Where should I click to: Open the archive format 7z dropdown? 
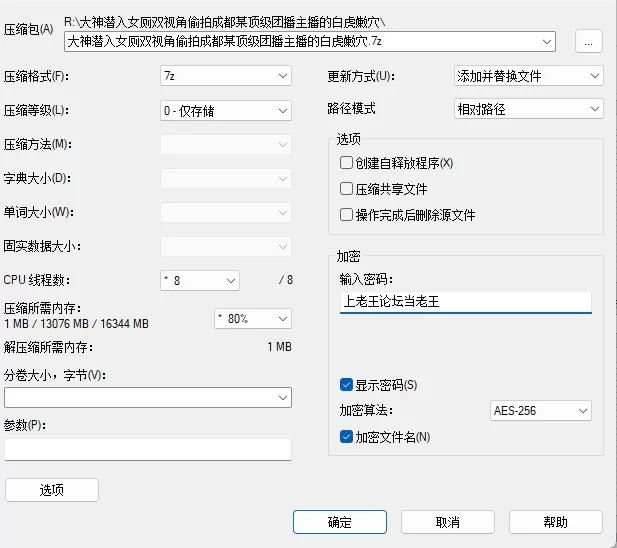click(x=226, y=76)
